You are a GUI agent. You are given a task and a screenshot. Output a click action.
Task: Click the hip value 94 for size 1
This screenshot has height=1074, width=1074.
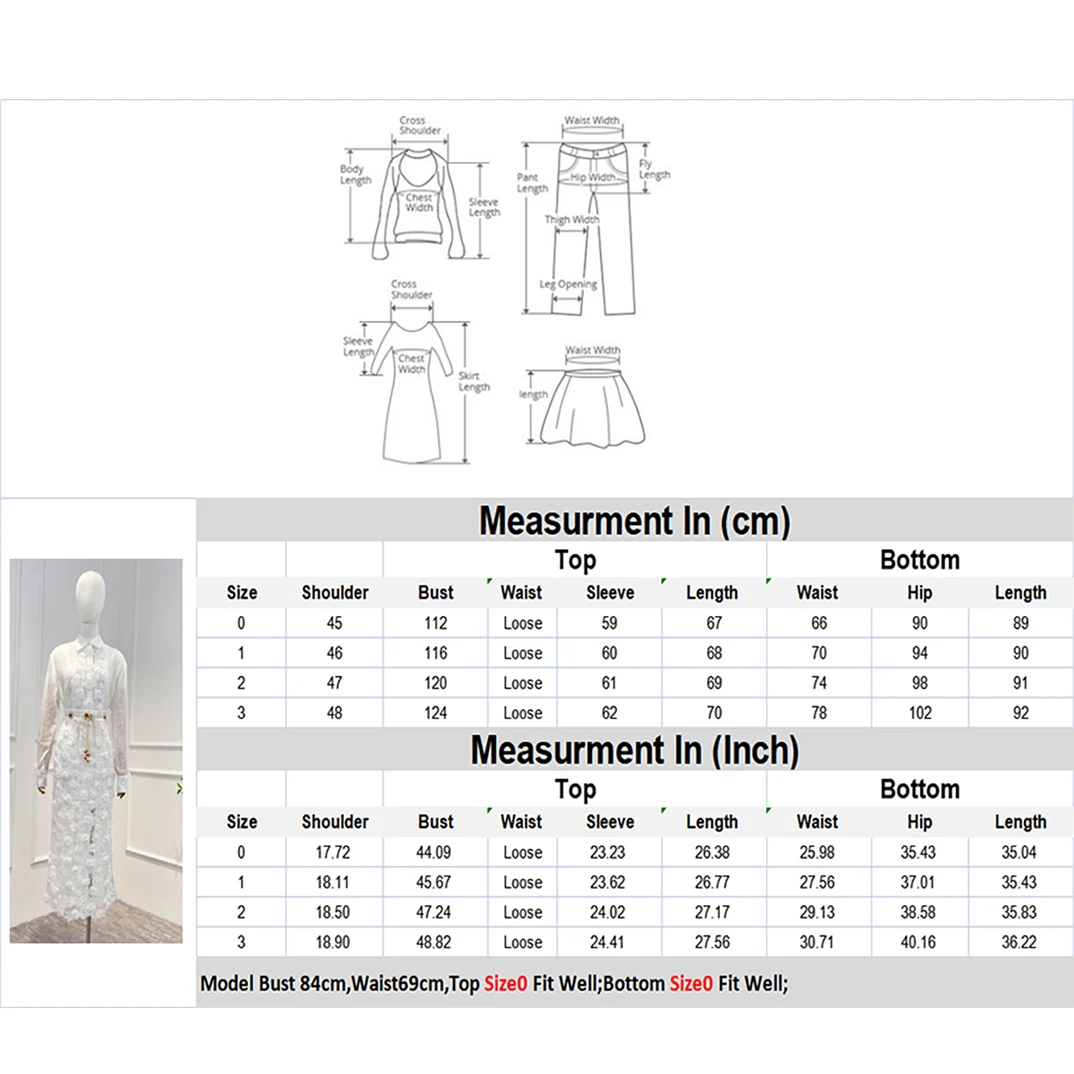(919, 653)
